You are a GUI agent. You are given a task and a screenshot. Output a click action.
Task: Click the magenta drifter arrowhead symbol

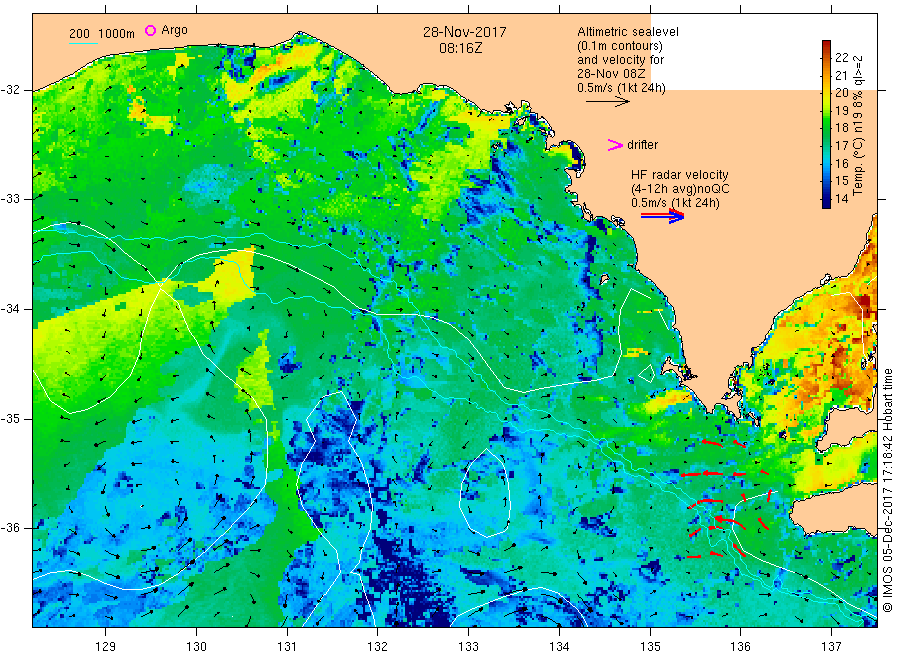pyautogui.click(x=615, y=145)
